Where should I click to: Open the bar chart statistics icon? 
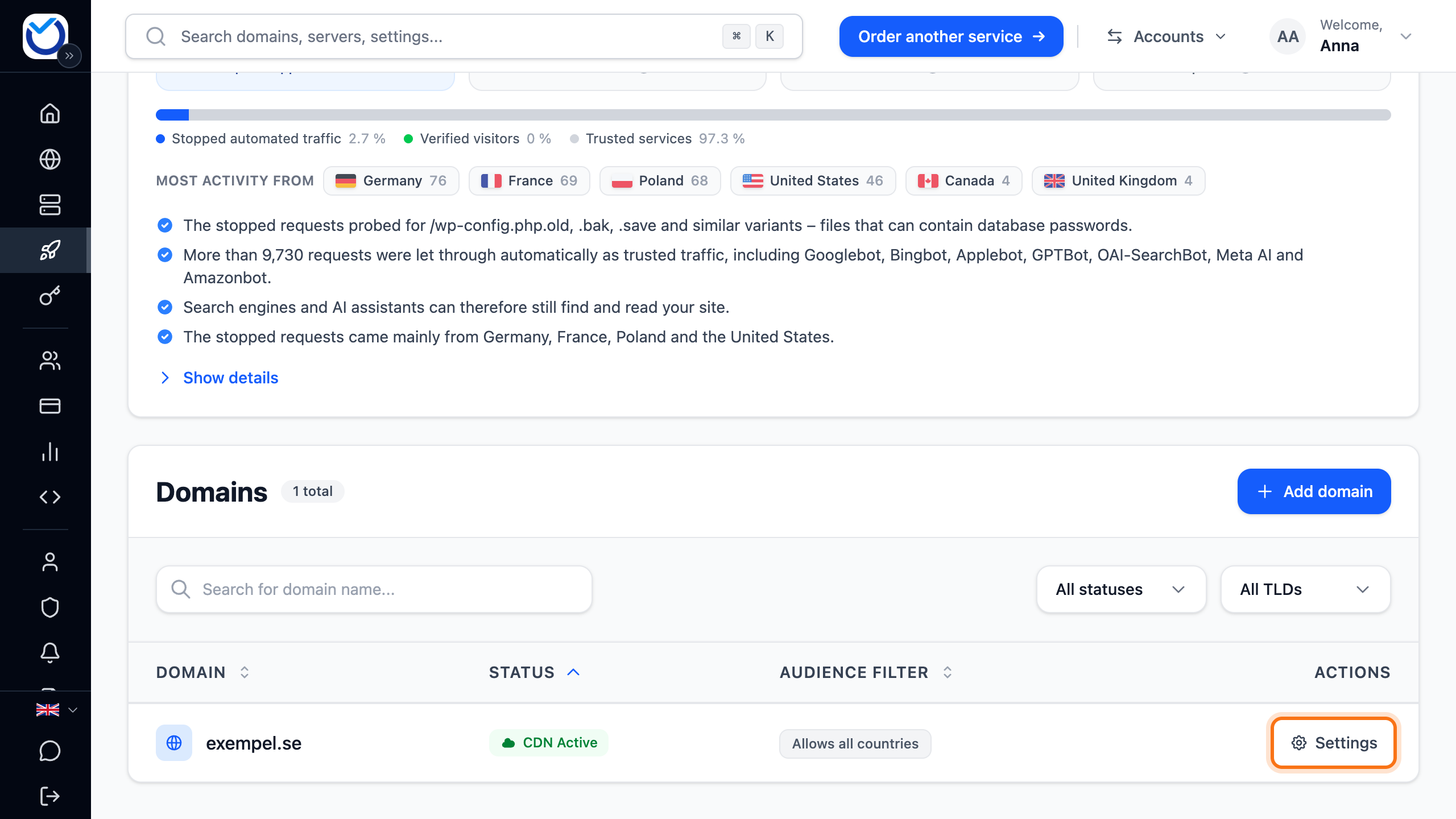pyautogui.click(x=50, y=452)
